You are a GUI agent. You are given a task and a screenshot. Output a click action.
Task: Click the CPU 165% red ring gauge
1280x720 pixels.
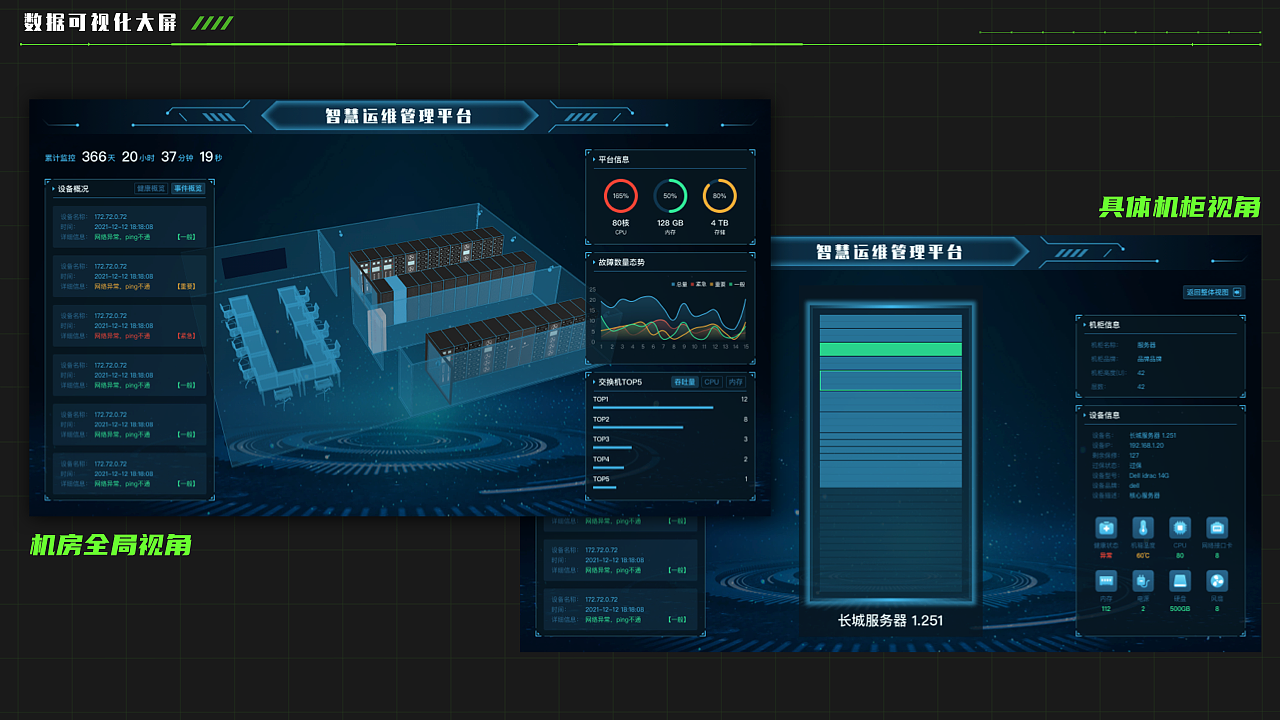tap(620, 196)
